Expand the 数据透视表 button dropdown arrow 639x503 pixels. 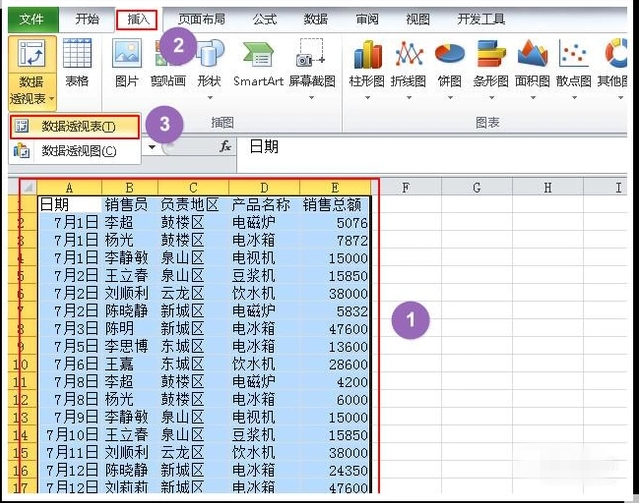(51, 99)
